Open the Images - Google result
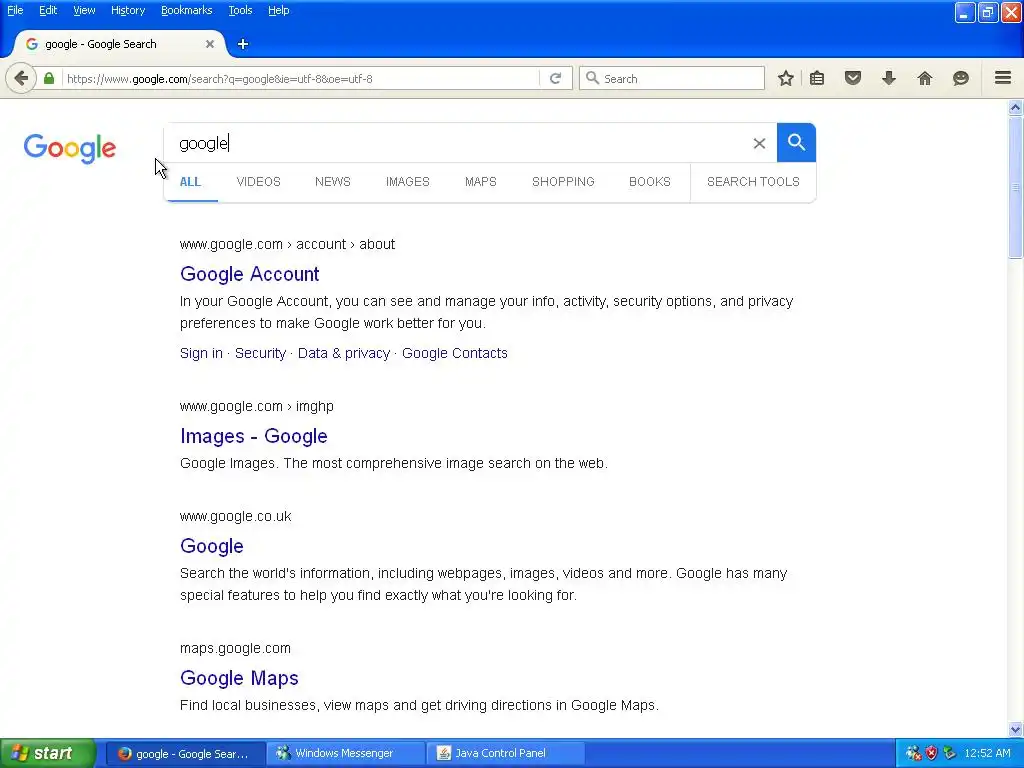The image size is (1024, 768). point(254,436)
